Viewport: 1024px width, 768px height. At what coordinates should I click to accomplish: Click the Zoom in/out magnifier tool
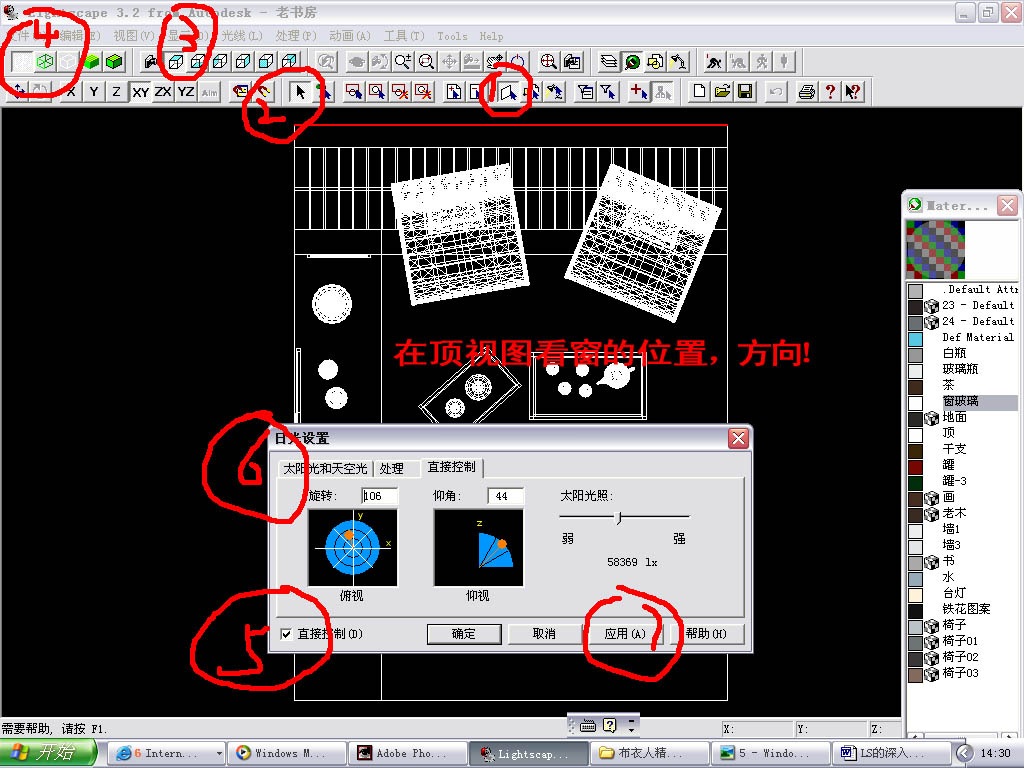click(403, 61)
